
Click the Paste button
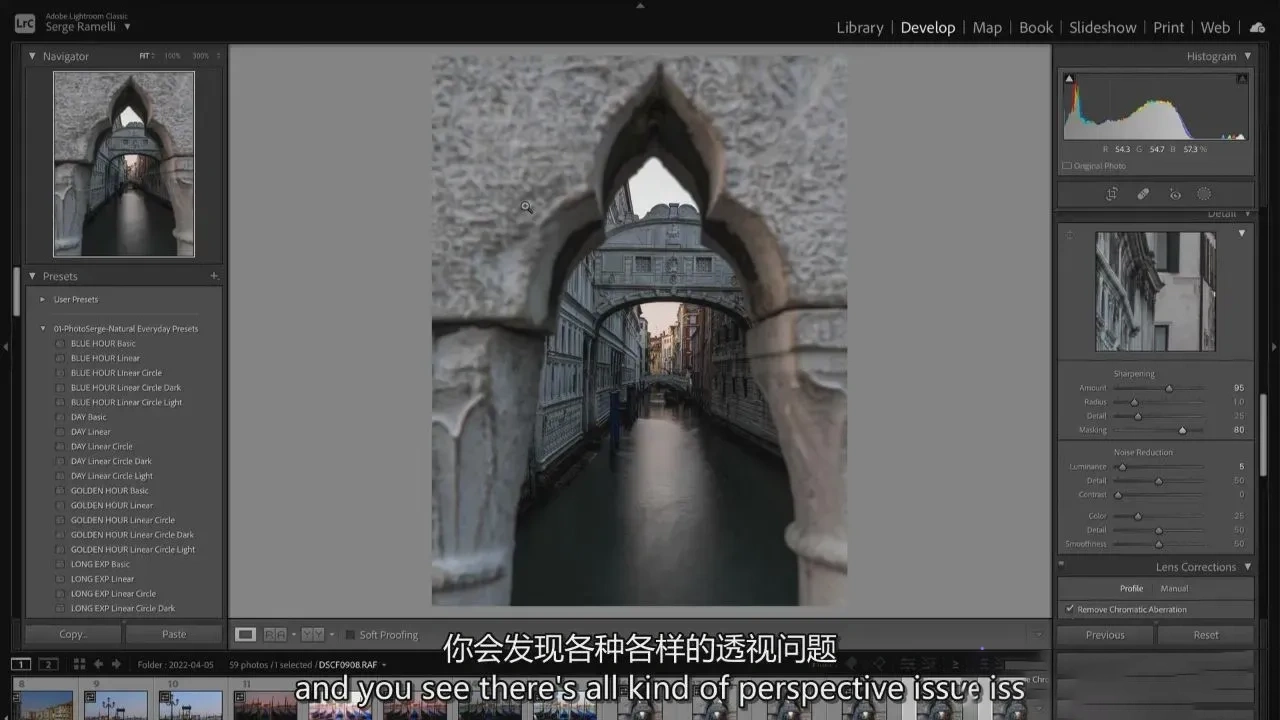coord(174,634)
